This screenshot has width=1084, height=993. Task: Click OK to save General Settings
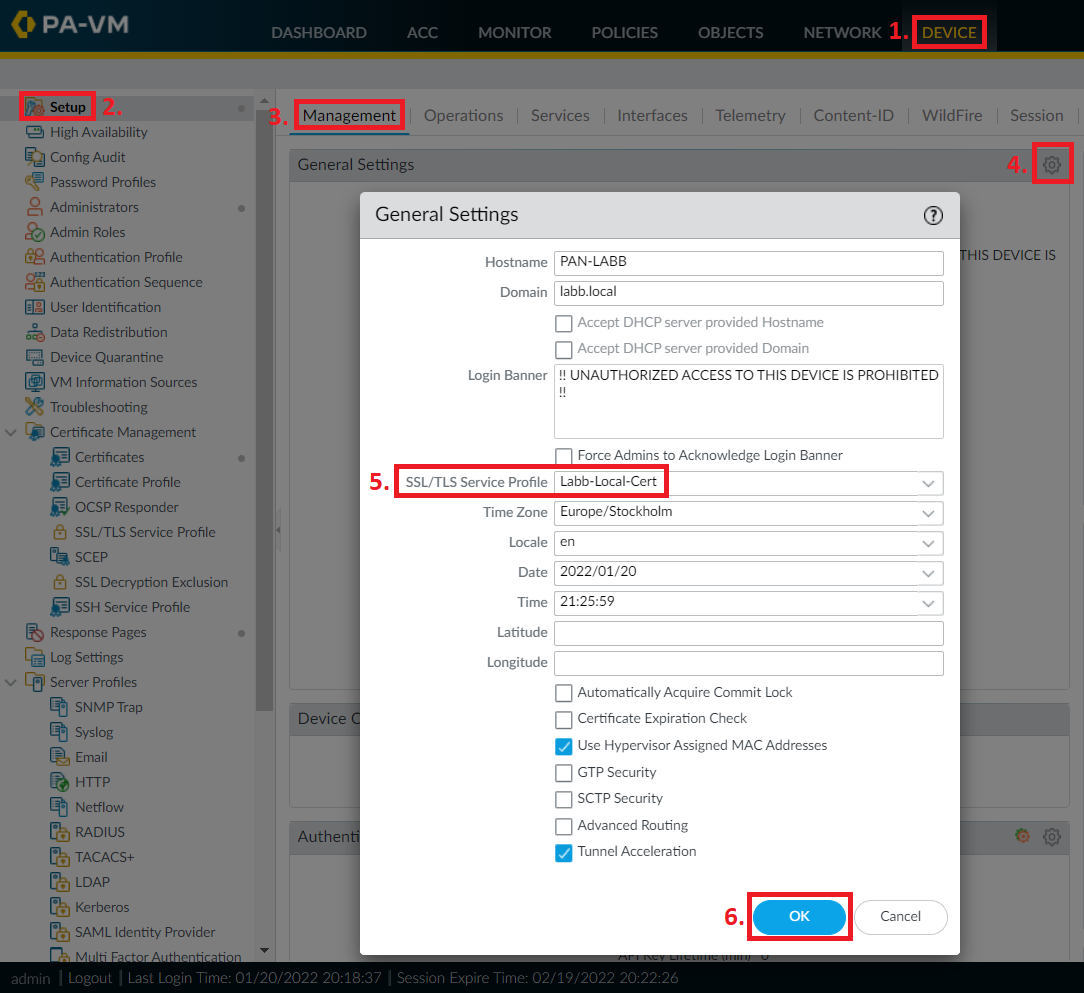[x=799, y=916]
